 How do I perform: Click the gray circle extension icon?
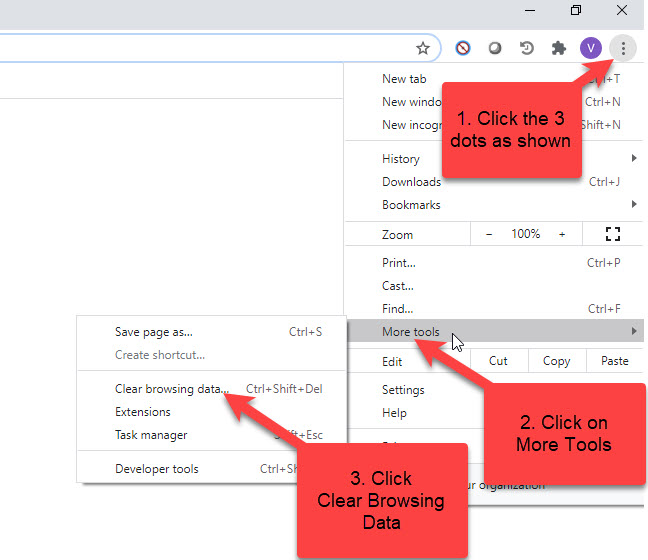point(495,48)
